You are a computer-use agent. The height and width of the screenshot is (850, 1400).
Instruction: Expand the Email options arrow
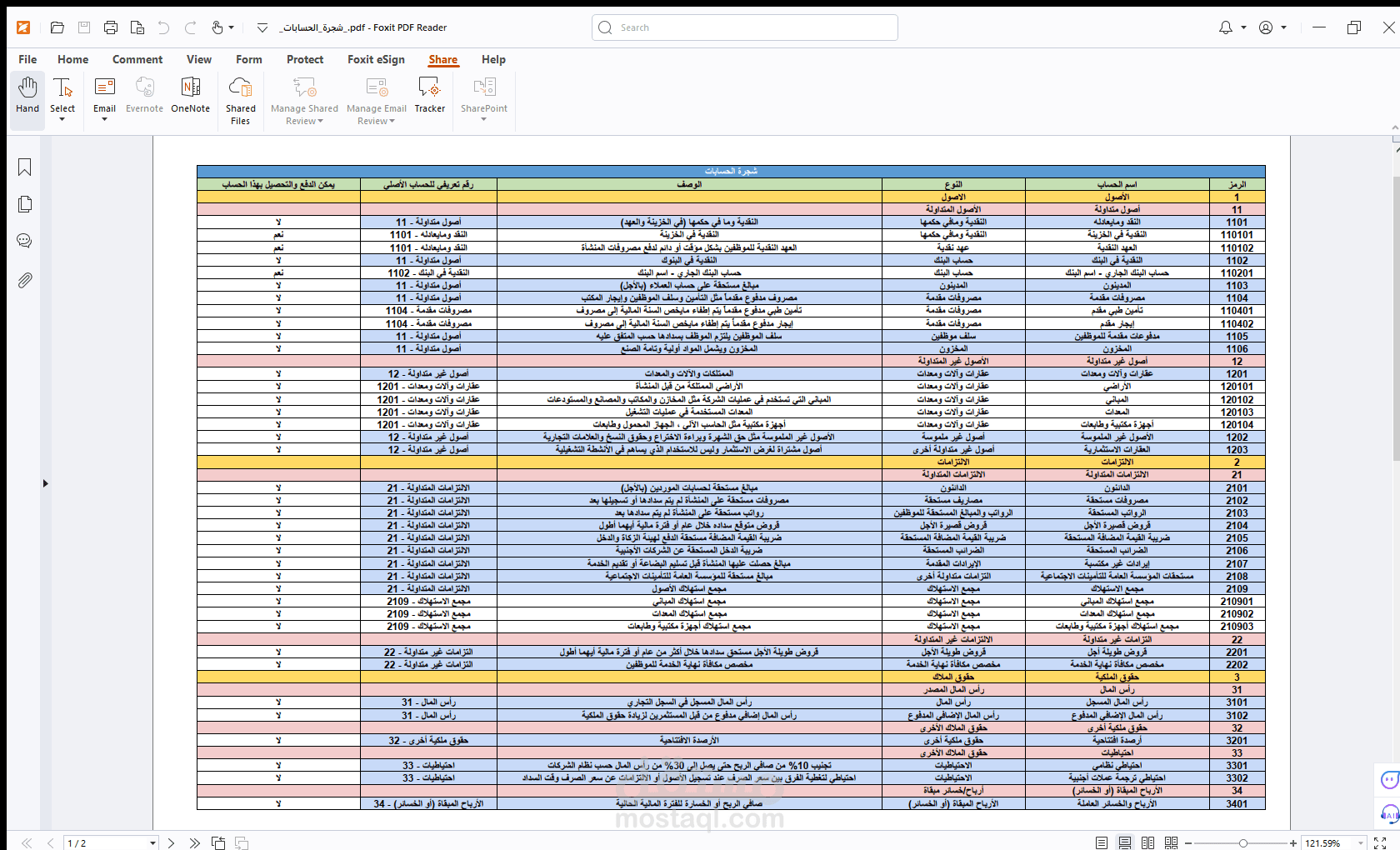click(104, 120)
